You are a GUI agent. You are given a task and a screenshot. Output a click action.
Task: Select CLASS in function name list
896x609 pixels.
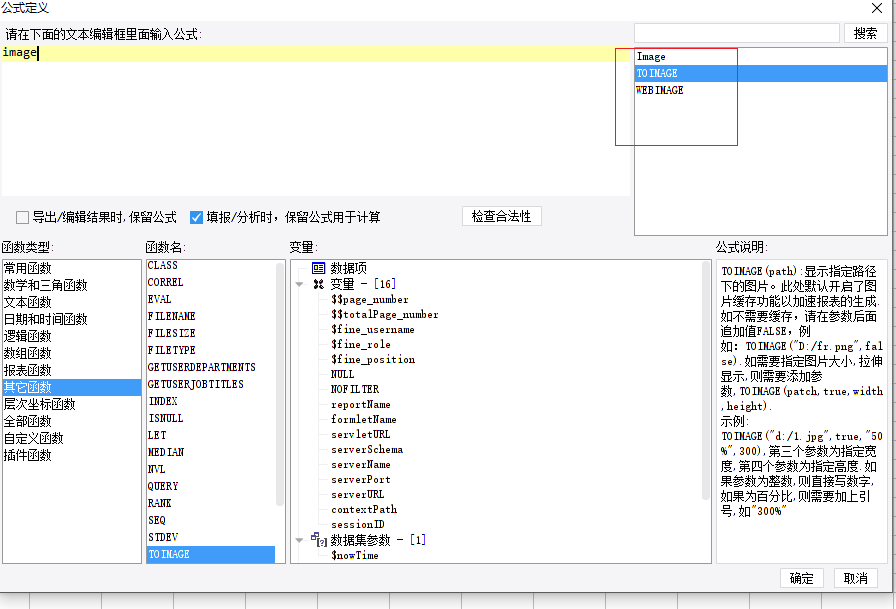211,265
